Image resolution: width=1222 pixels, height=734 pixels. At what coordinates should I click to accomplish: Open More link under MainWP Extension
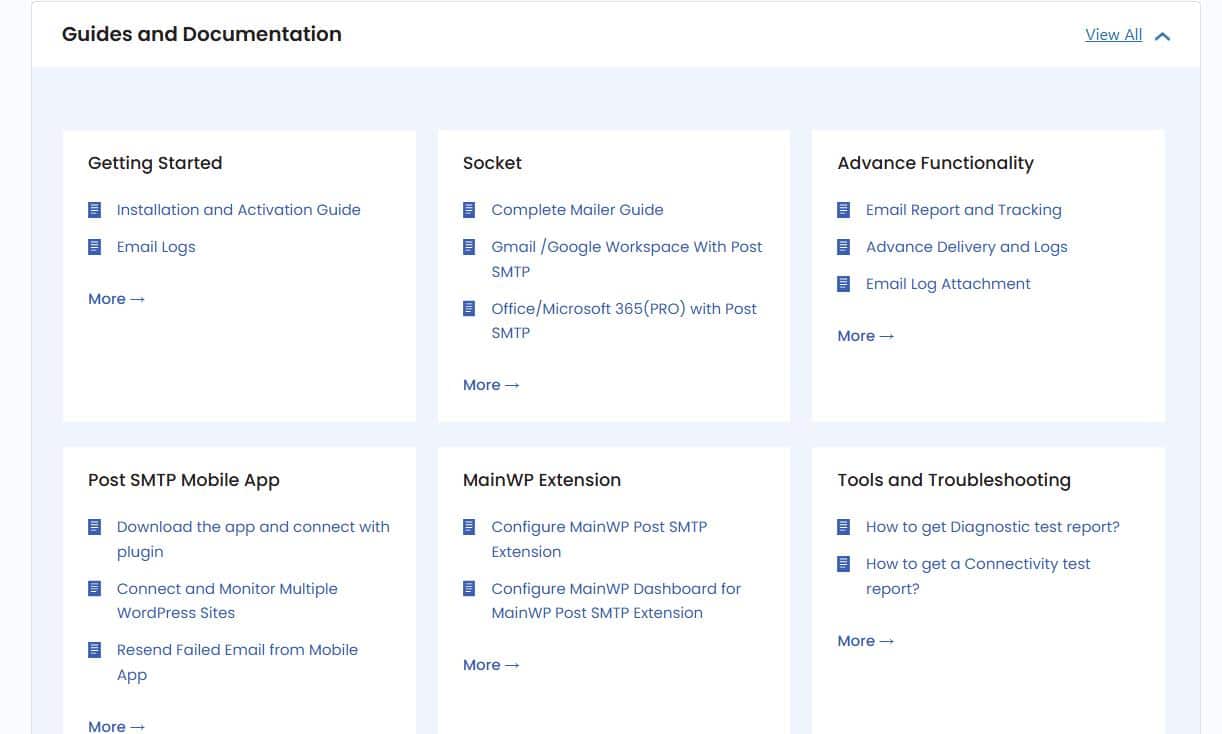point(491,665)
